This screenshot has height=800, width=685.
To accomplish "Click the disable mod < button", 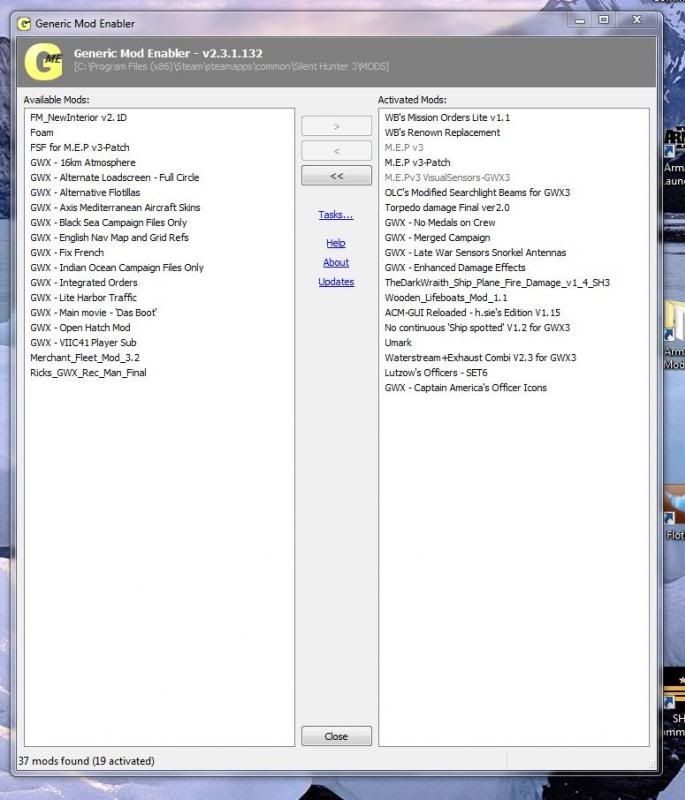I will click(336, 151).
